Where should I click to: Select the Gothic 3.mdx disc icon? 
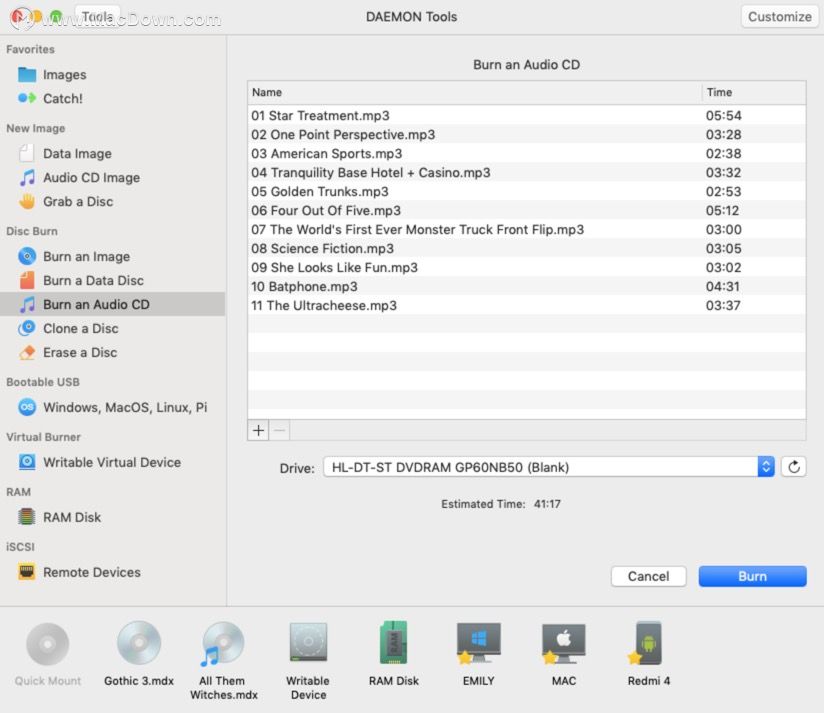pos(139,643)
